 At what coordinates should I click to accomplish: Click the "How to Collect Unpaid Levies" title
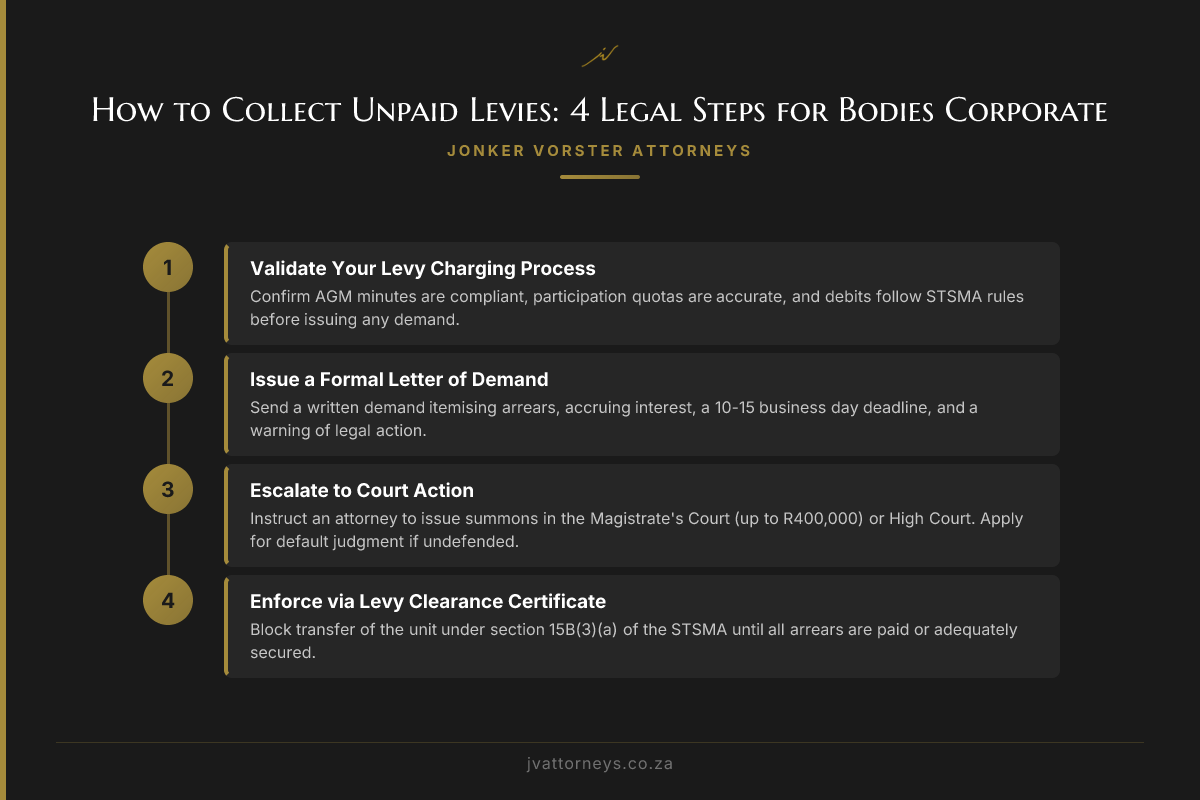[x=599, y=111]
